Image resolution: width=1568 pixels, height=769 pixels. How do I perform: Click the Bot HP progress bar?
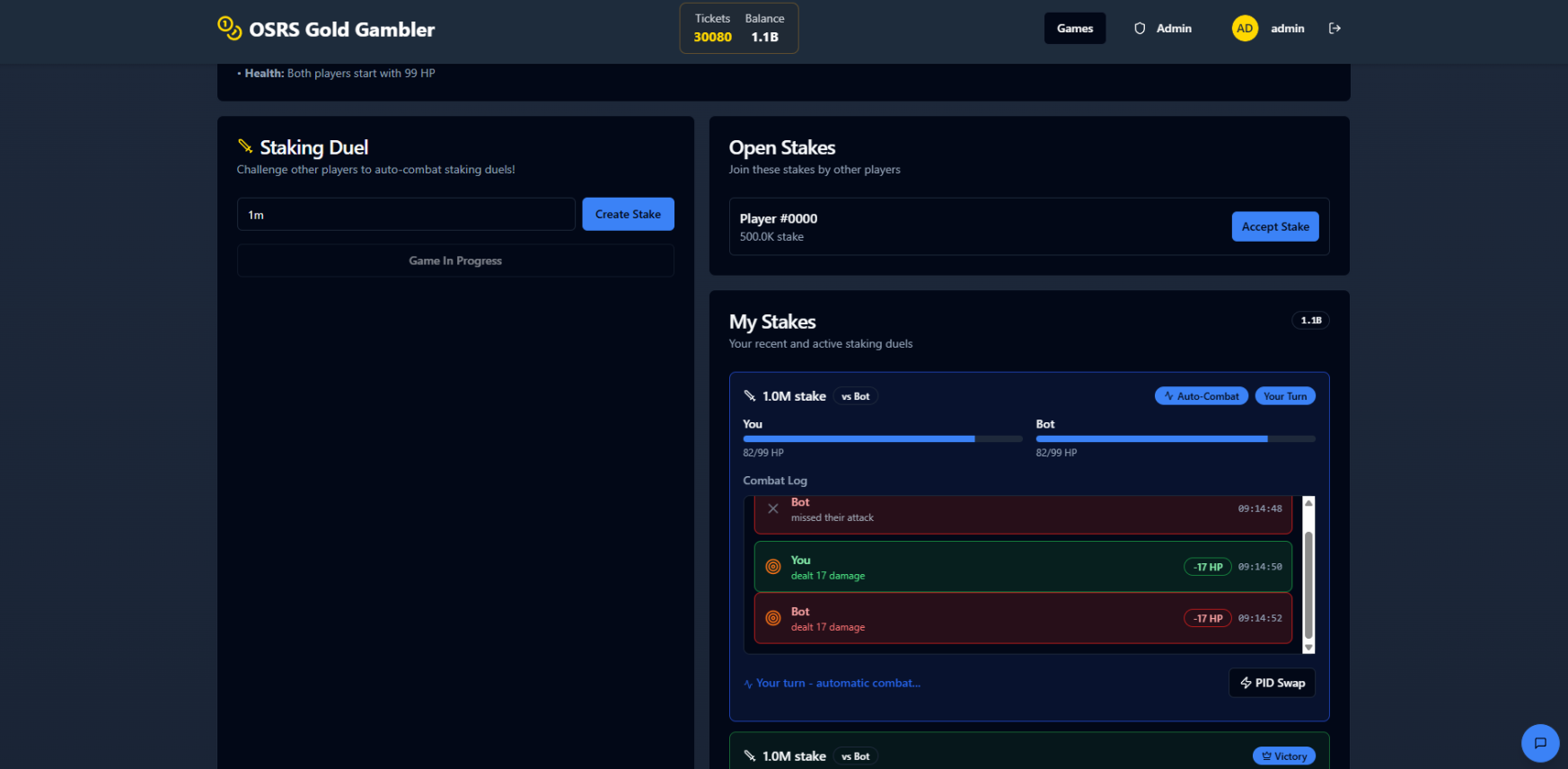[1176, 439]
